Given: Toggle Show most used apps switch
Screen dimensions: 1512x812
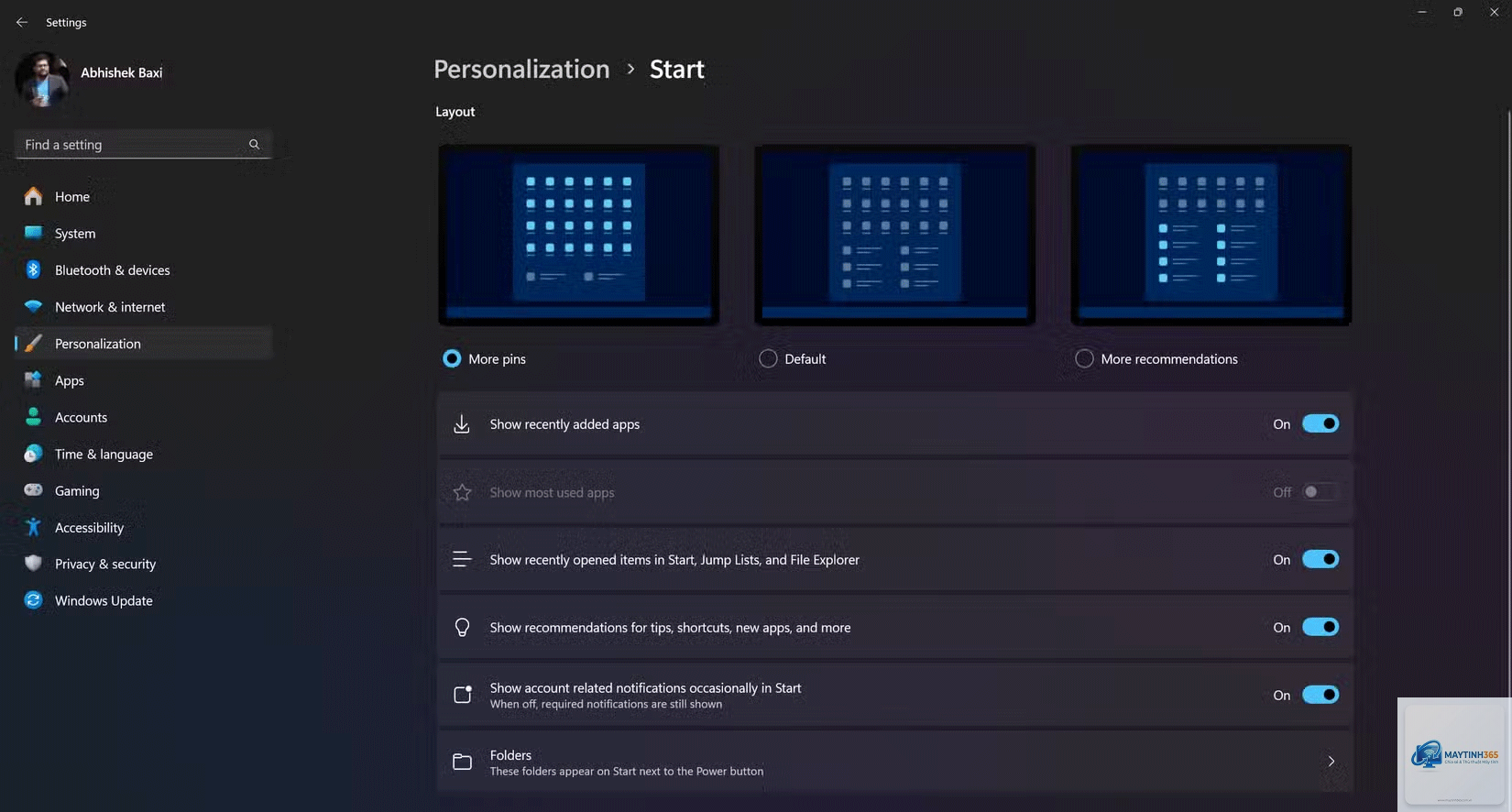Looking at the screenshot, I should coord(1320,492).
